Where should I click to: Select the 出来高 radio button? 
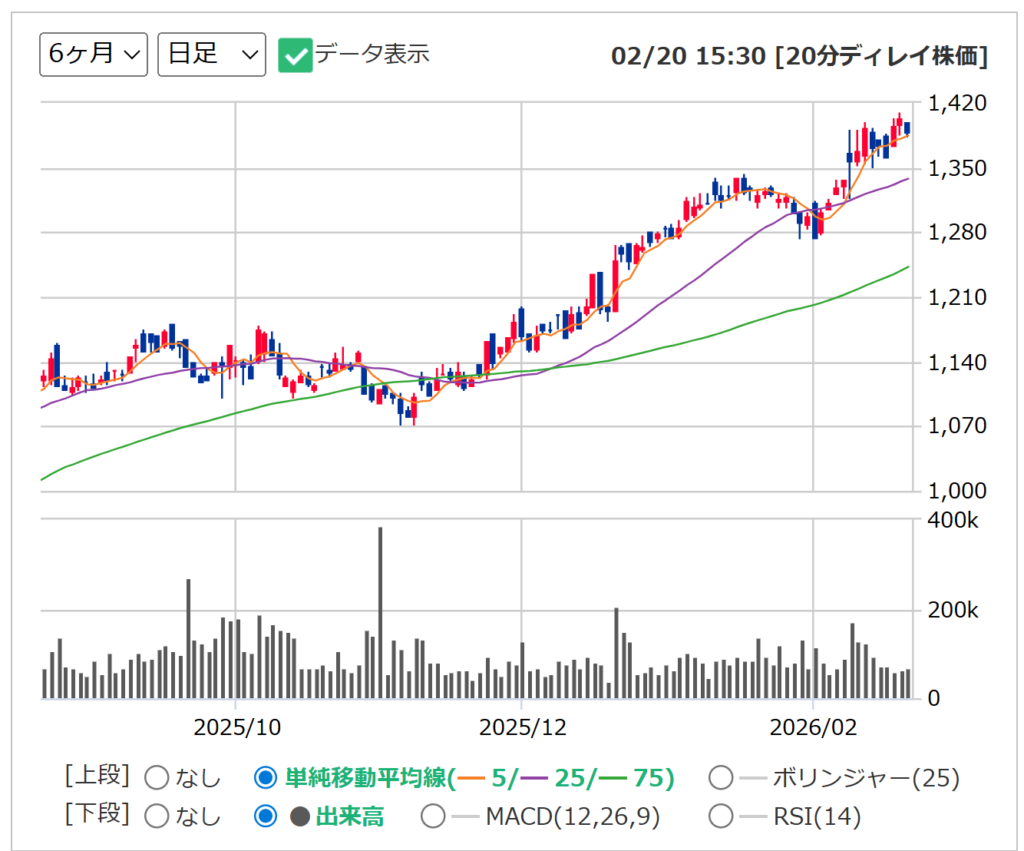[x=265, y=816]
